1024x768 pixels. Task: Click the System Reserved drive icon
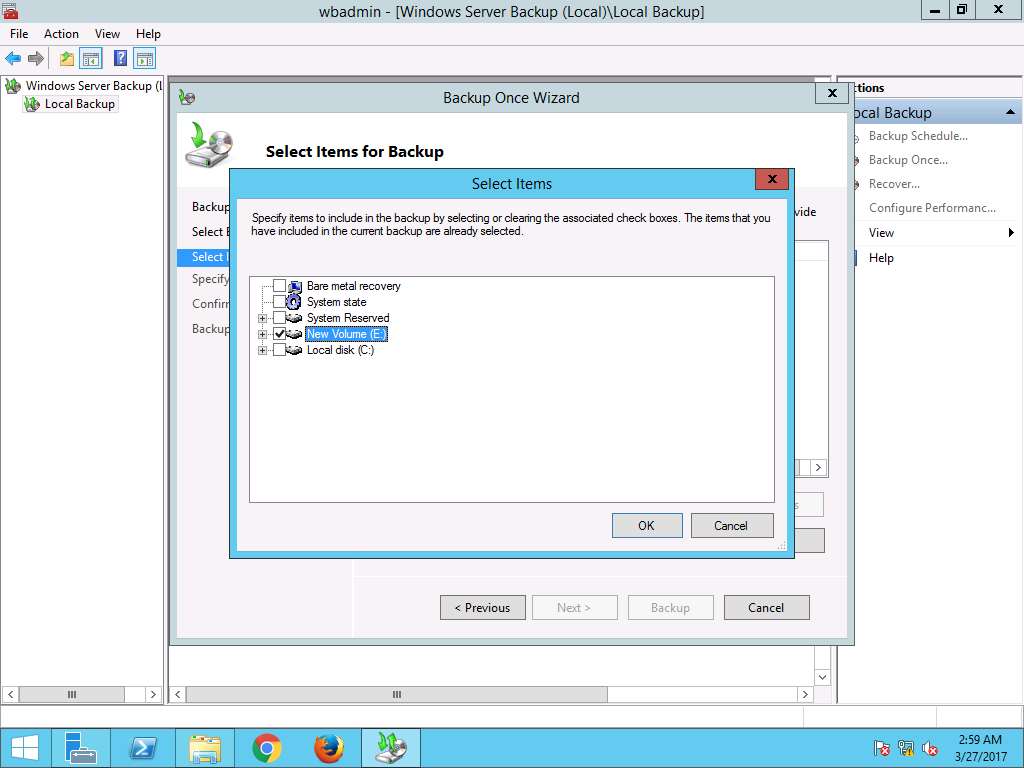pyautogui.click(x=295, y=318)
